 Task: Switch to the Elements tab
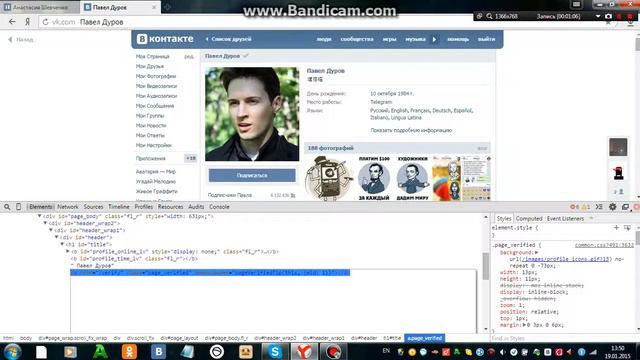[x=41, y=207]
